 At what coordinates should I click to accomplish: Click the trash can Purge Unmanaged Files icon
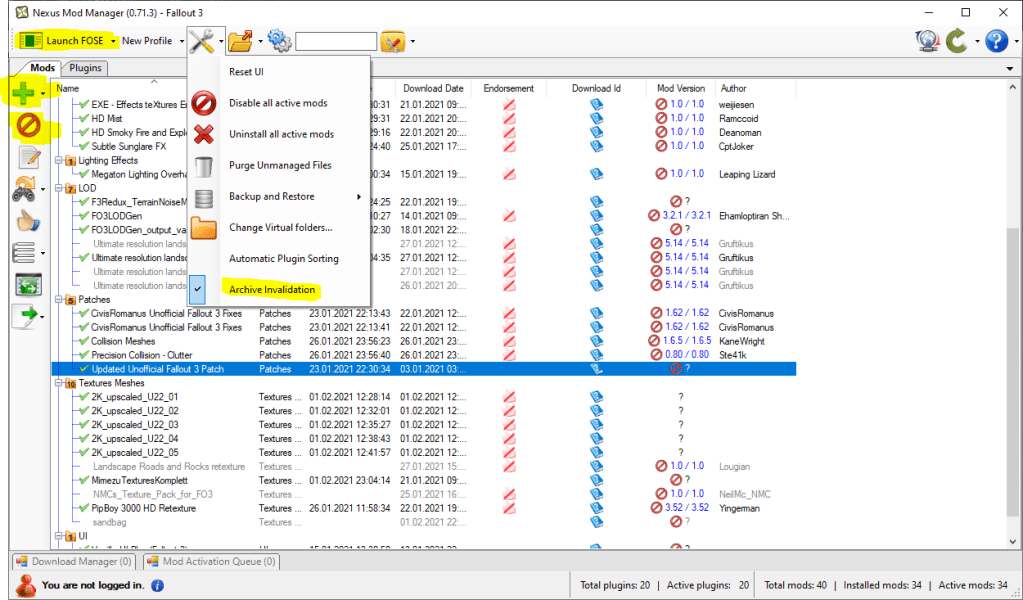pyautogui.click(x=203, y=165)
